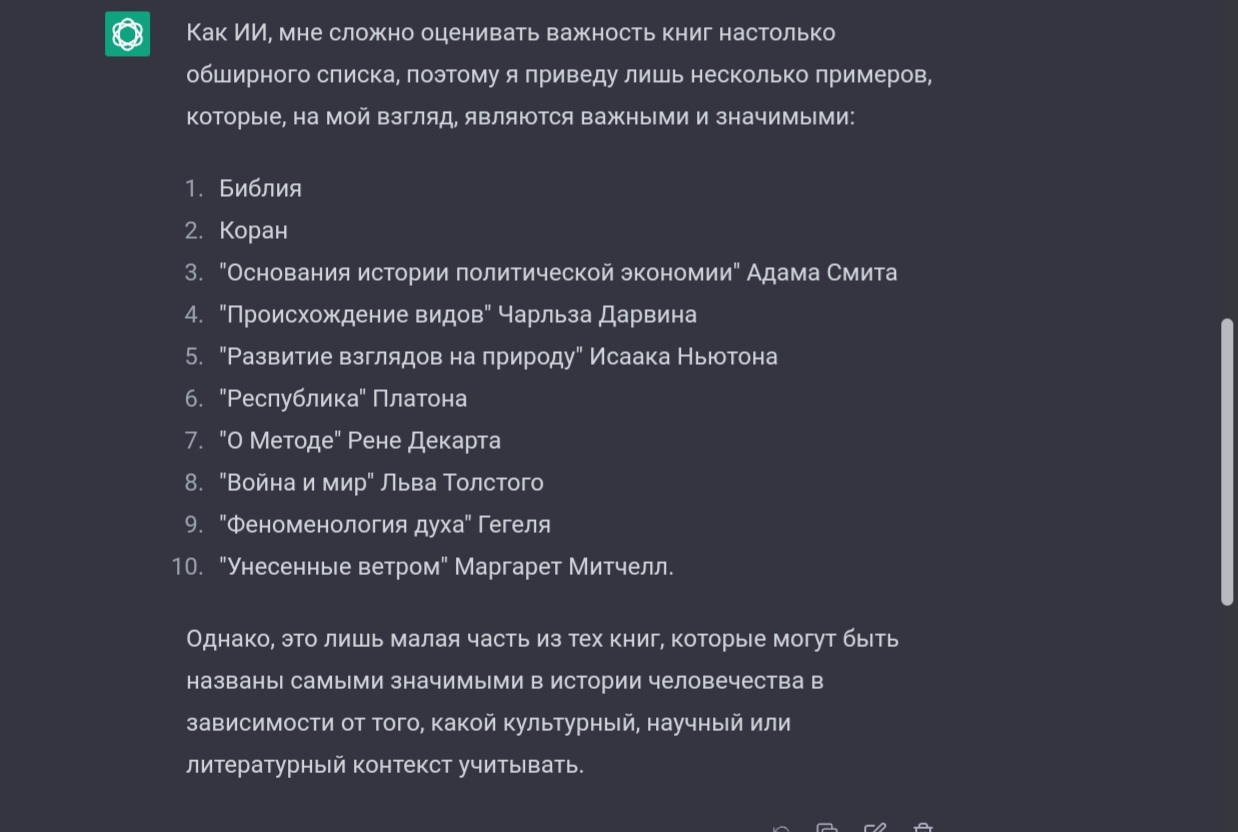Click the regenerate response arrow icon
The image size is (1238, 832).
[x=782, y=828]
